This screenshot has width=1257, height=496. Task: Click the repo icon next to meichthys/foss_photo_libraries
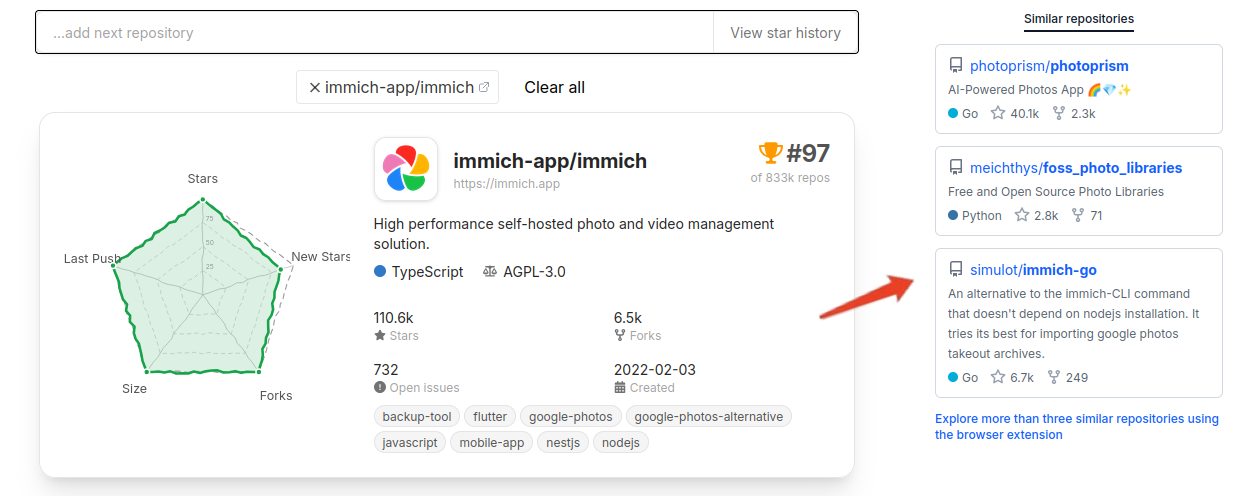(956, 168)
